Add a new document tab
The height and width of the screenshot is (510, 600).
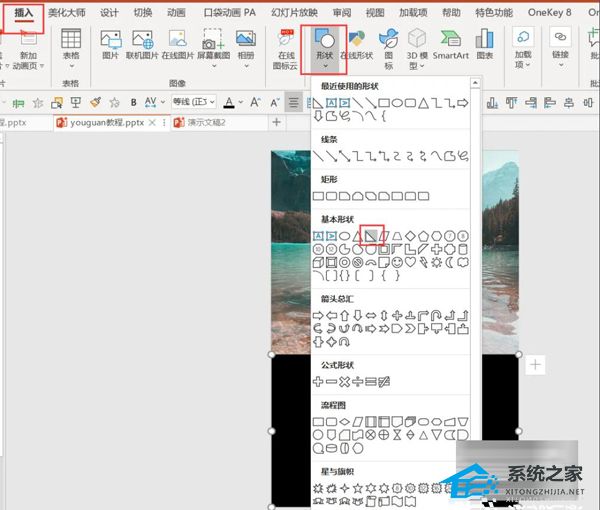pos(276,122)
